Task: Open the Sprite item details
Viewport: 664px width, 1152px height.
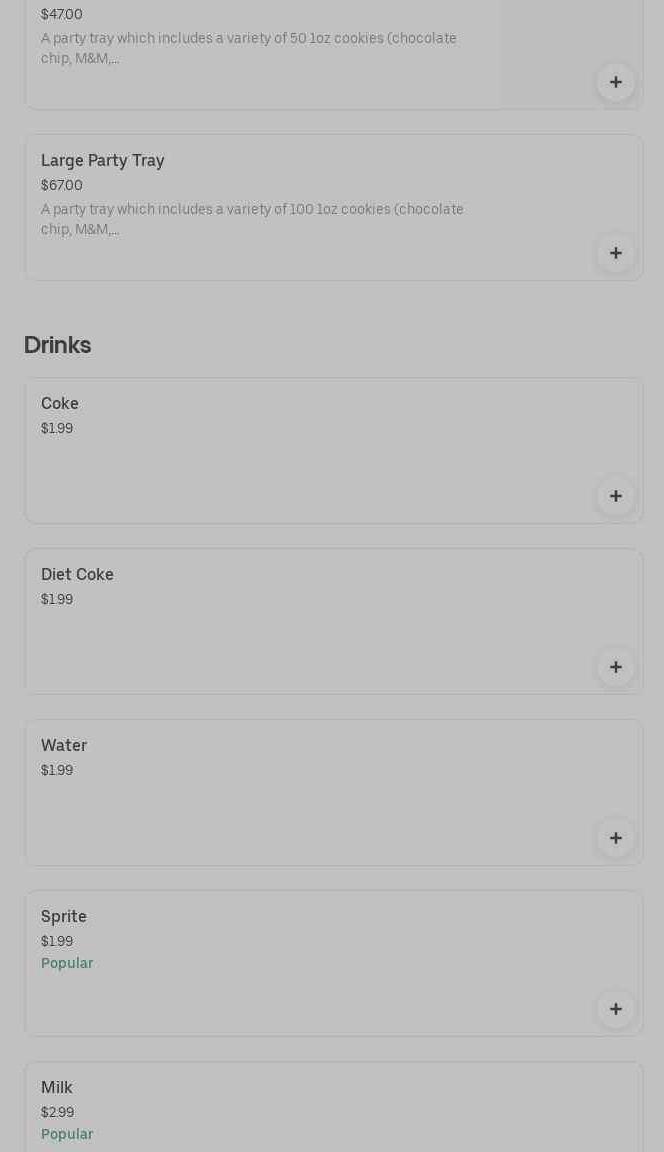Action: point(64,917)
